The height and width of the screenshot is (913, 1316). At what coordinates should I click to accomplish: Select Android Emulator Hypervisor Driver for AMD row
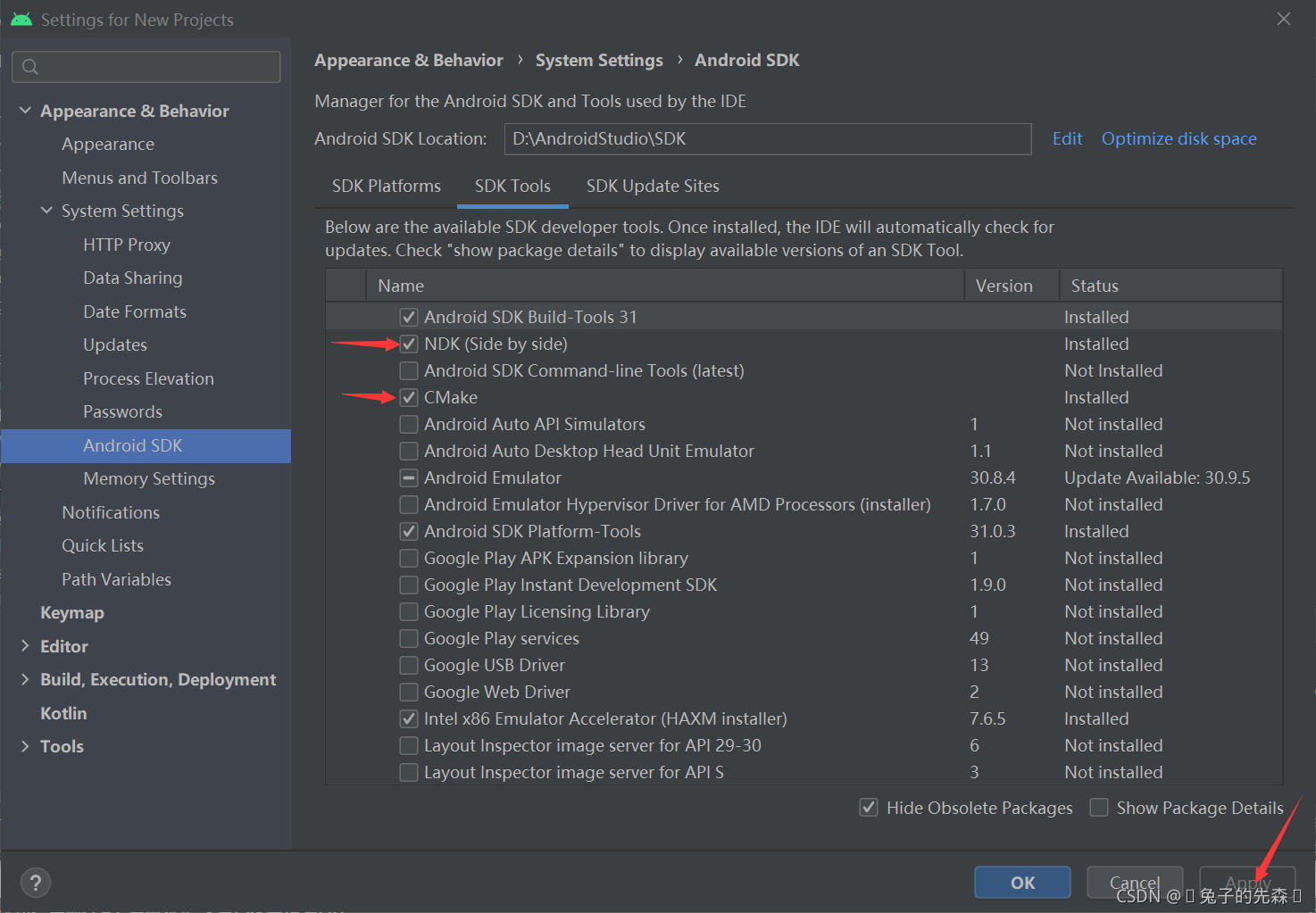coord(804,504)
